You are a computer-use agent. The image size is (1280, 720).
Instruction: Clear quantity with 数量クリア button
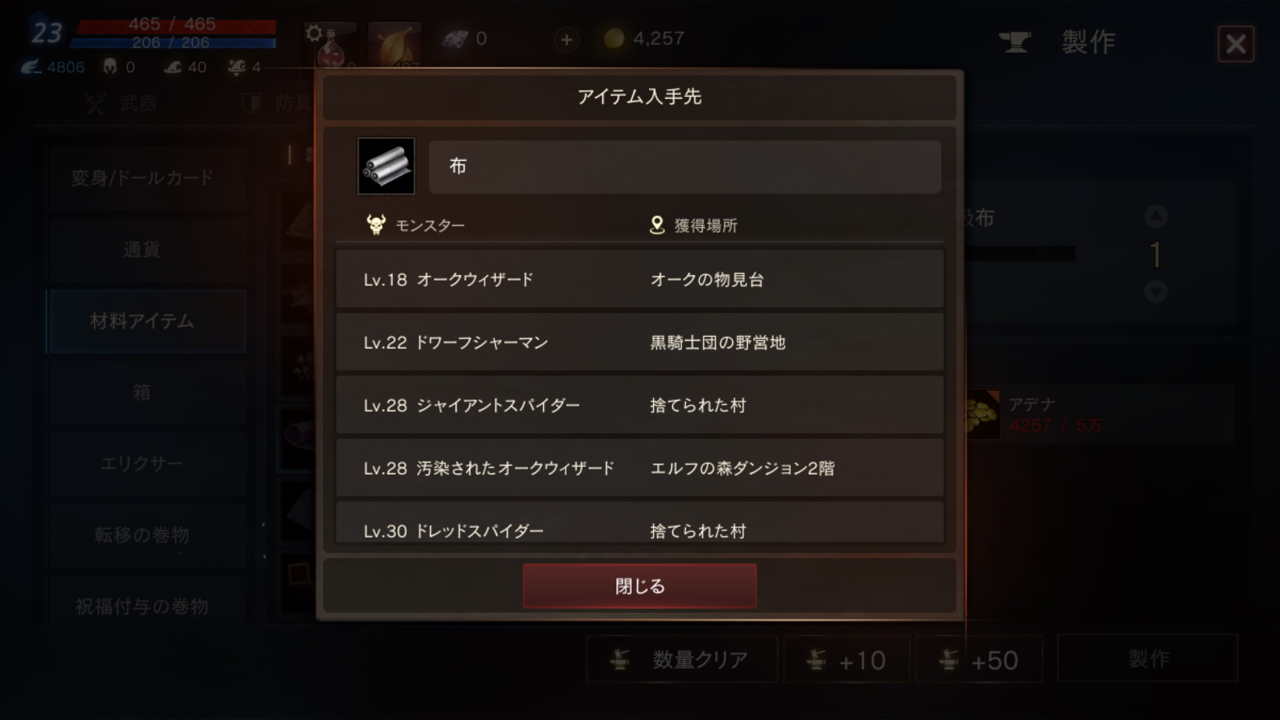(x=682, y=660)
